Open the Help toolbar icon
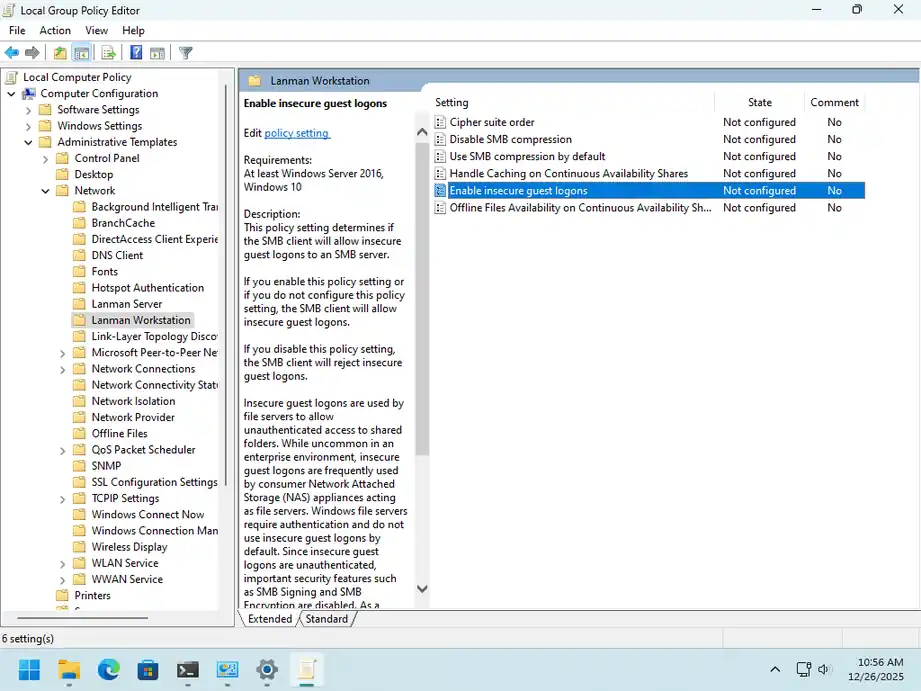Screen dimensions: 921x691 (136, 53)
